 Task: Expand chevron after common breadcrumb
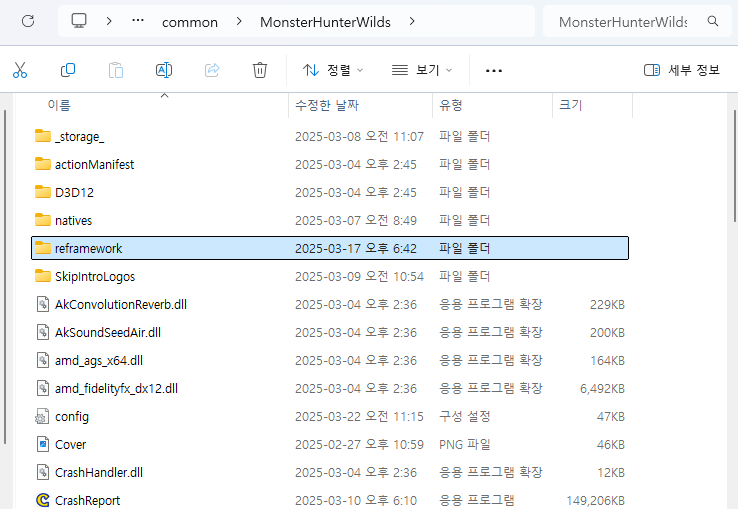239,21
